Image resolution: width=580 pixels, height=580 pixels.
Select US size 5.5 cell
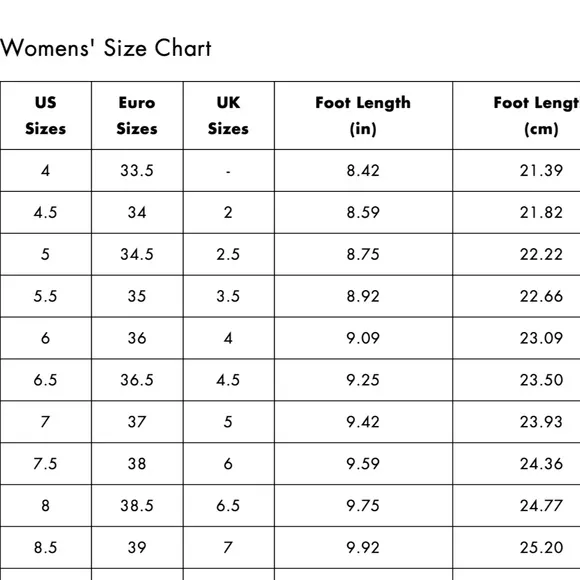click(x=45, y=296)
